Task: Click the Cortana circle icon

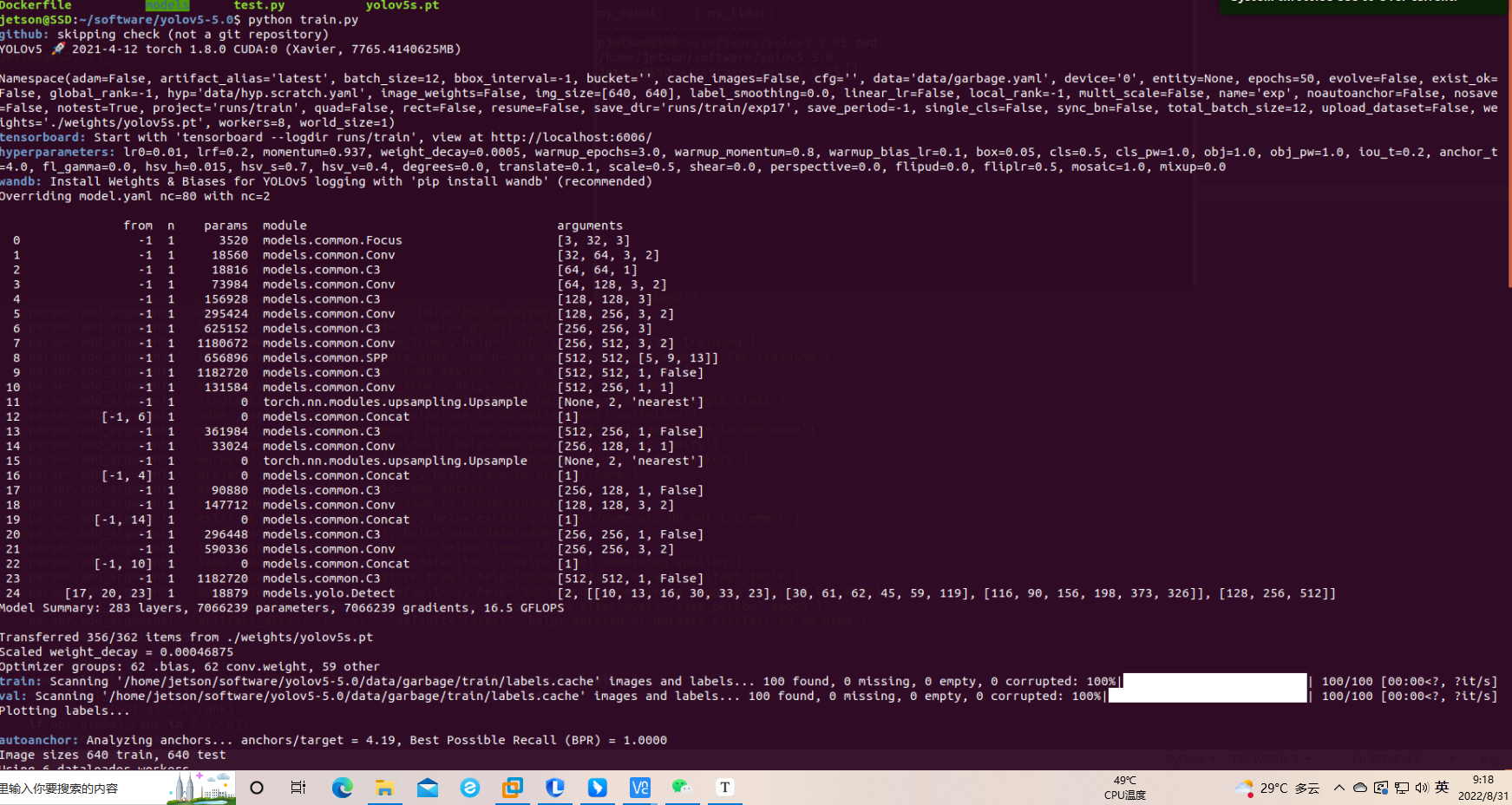Action: tap(257, 788)
